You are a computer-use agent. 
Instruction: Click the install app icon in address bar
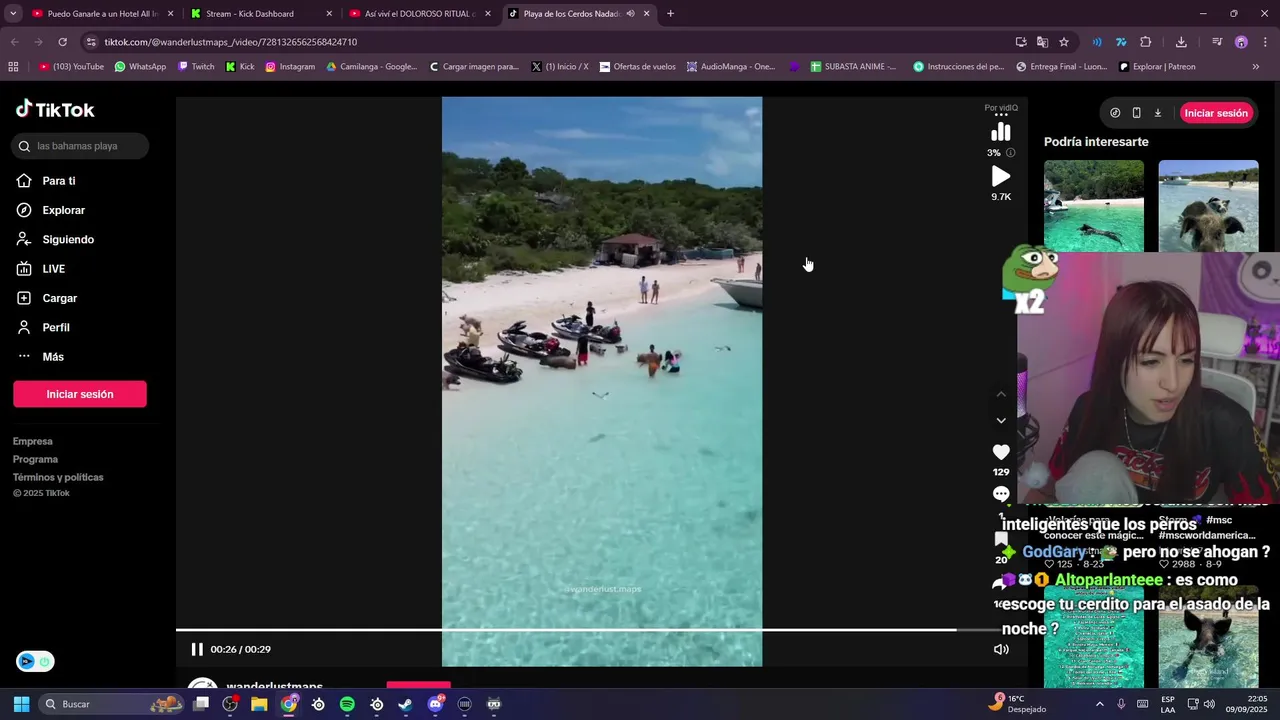coord(1020,42)
